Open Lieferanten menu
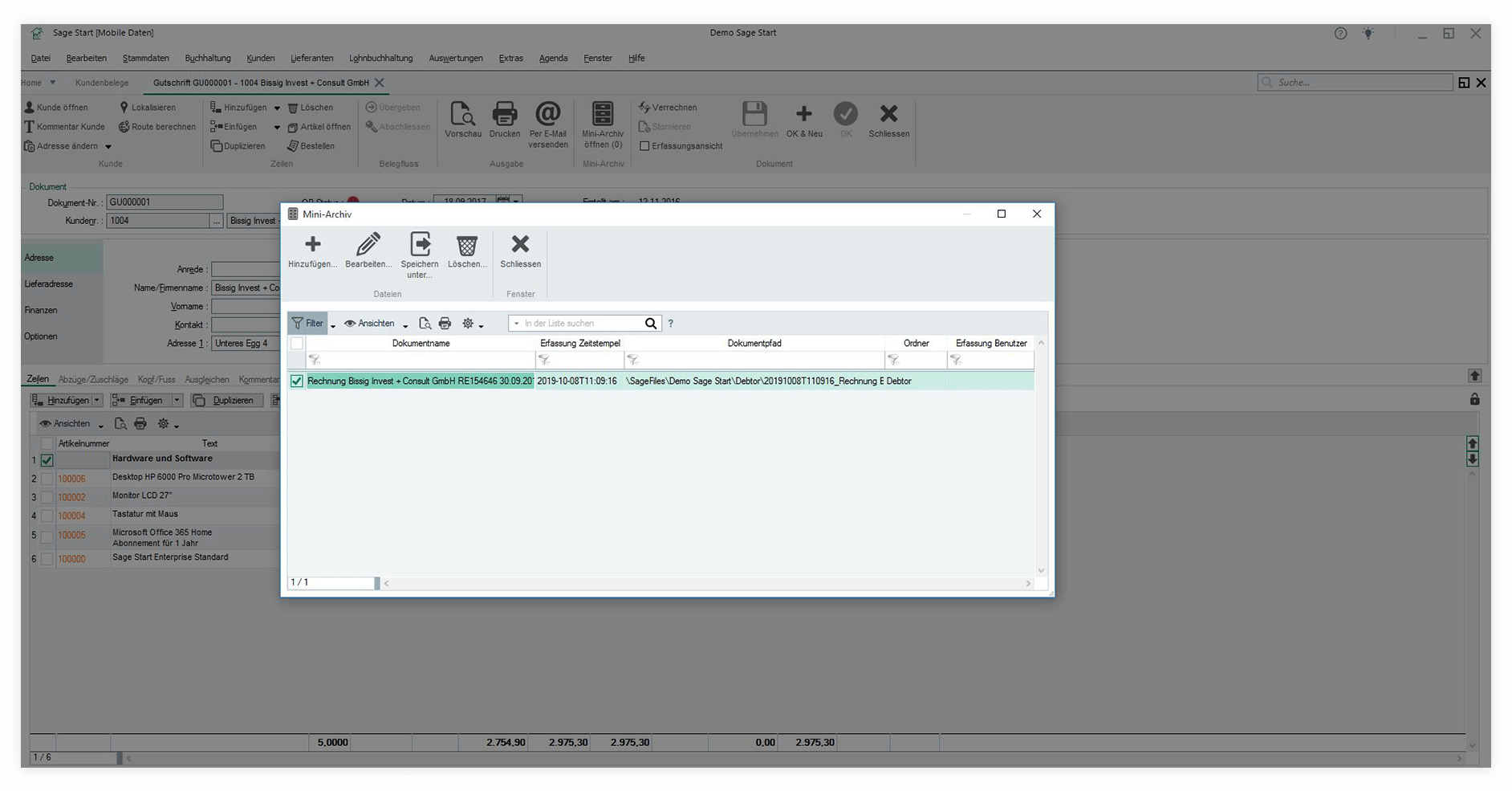The width and height of the screenshot is (1512, 791). click(x=311, y=59)
